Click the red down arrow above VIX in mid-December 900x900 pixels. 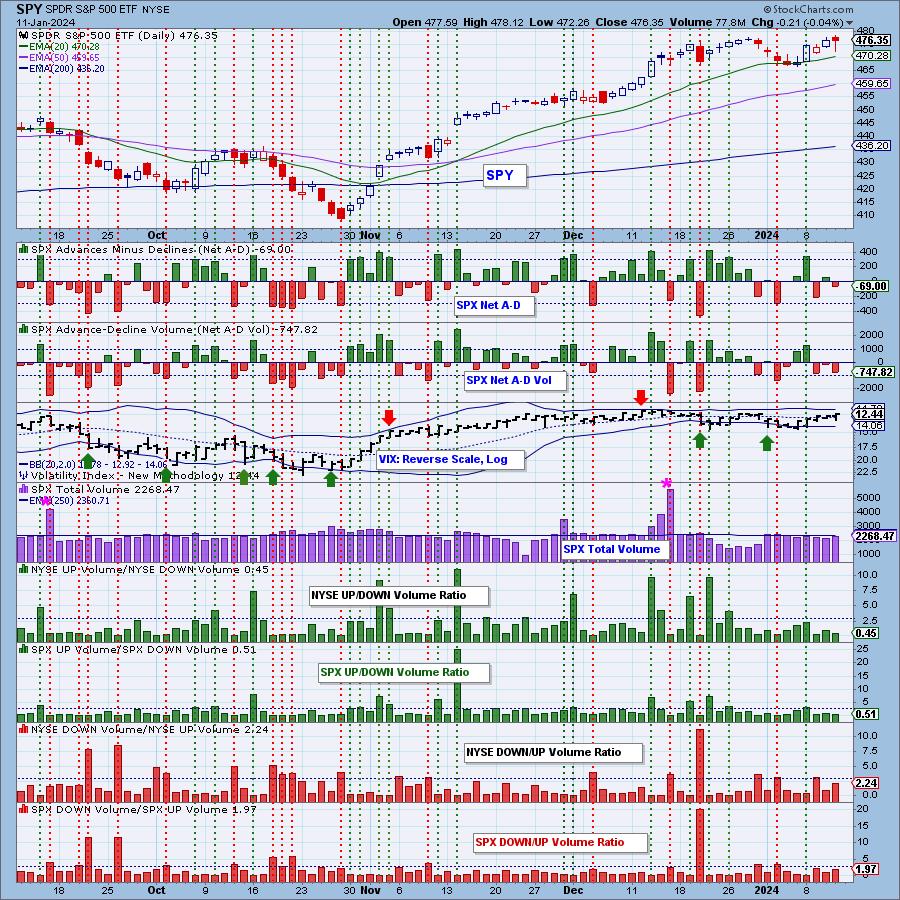tap(641, 397)
